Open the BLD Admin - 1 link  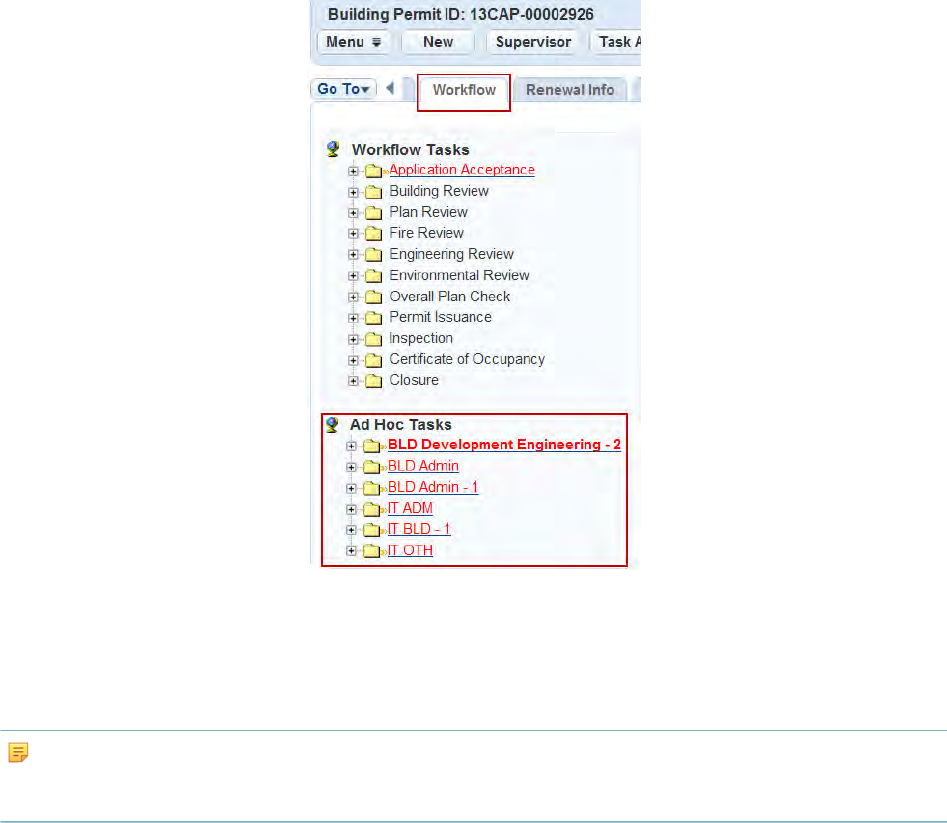[x=433, y=487]
